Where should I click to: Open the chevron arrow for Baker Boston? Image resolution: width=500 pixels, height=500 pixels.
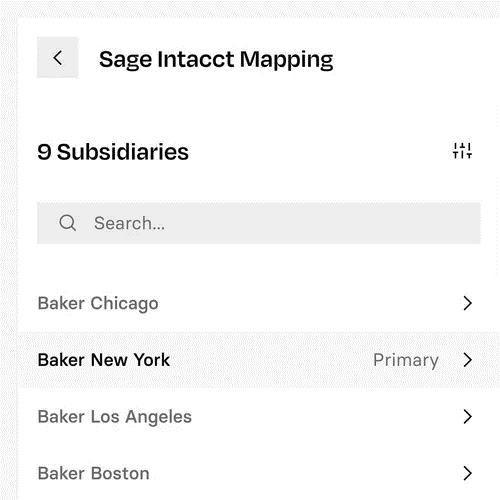pos(468,473)
